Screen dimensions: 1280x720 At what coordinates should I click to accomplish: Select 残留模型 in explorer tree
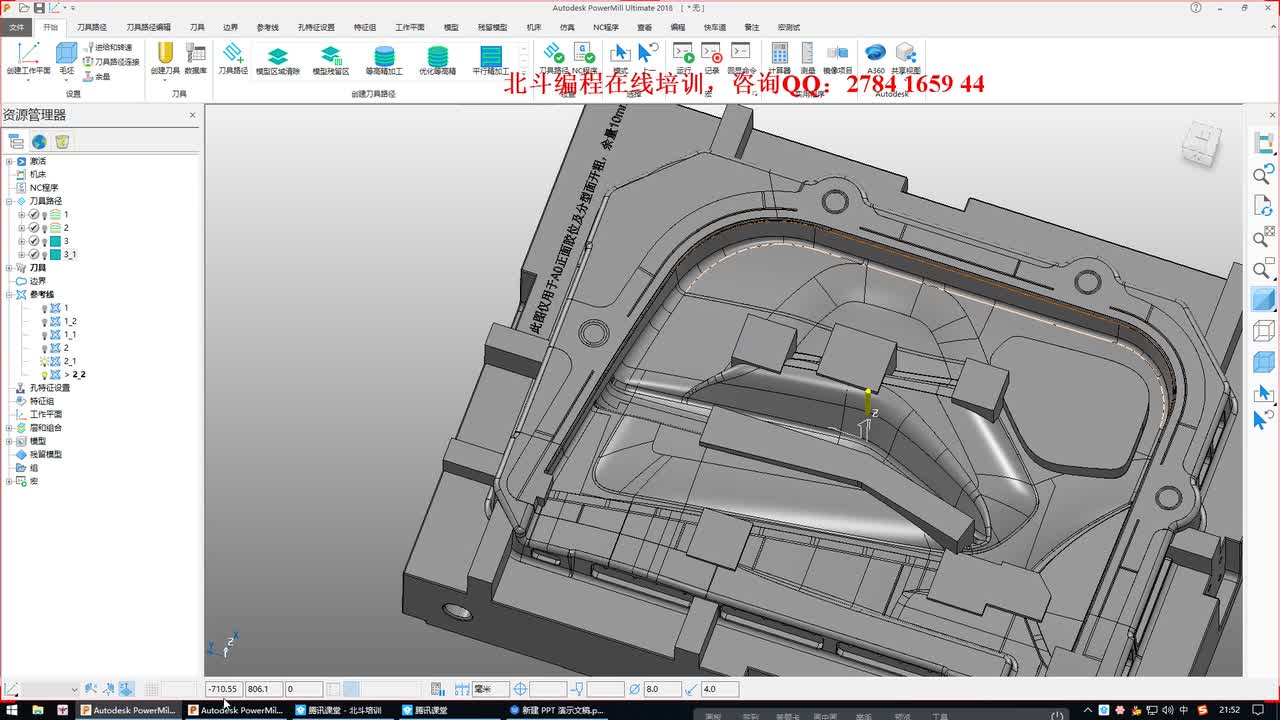(45, 455)
